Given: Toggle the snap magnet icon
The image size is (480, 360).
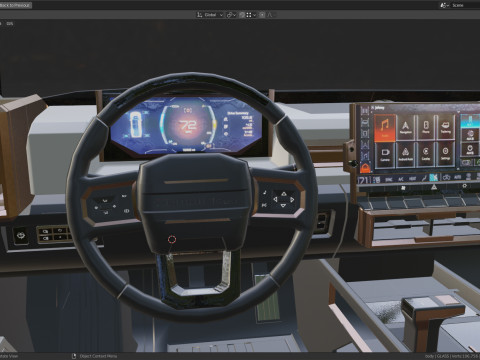Looking at the screenshot, I should pyautogui.click(x=242, y=15).
